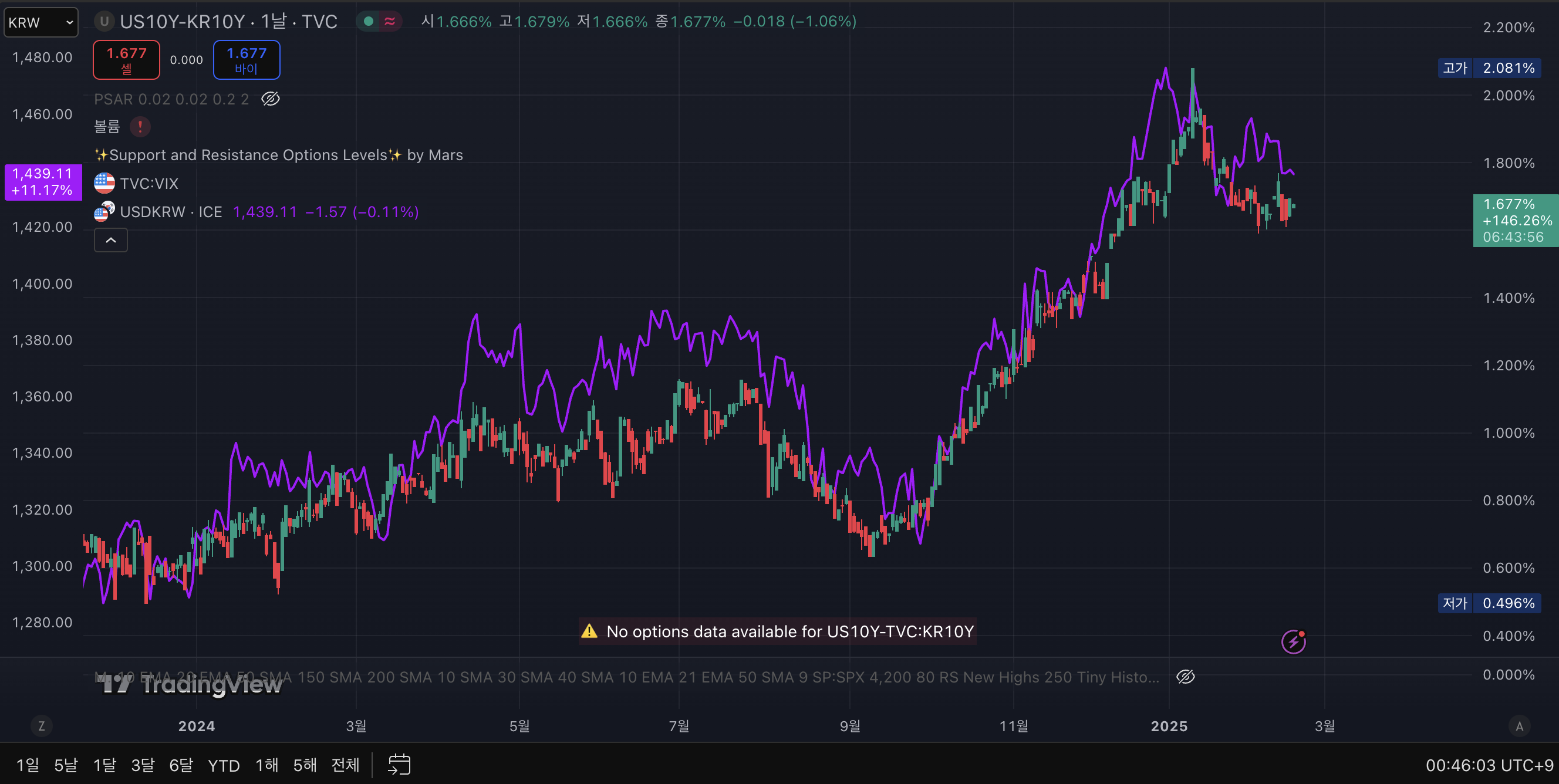1559x784 pixels.
Task: Click the US flag icon beside TVC:VIX
Action: pyautogui.click(x=104, y=183)
